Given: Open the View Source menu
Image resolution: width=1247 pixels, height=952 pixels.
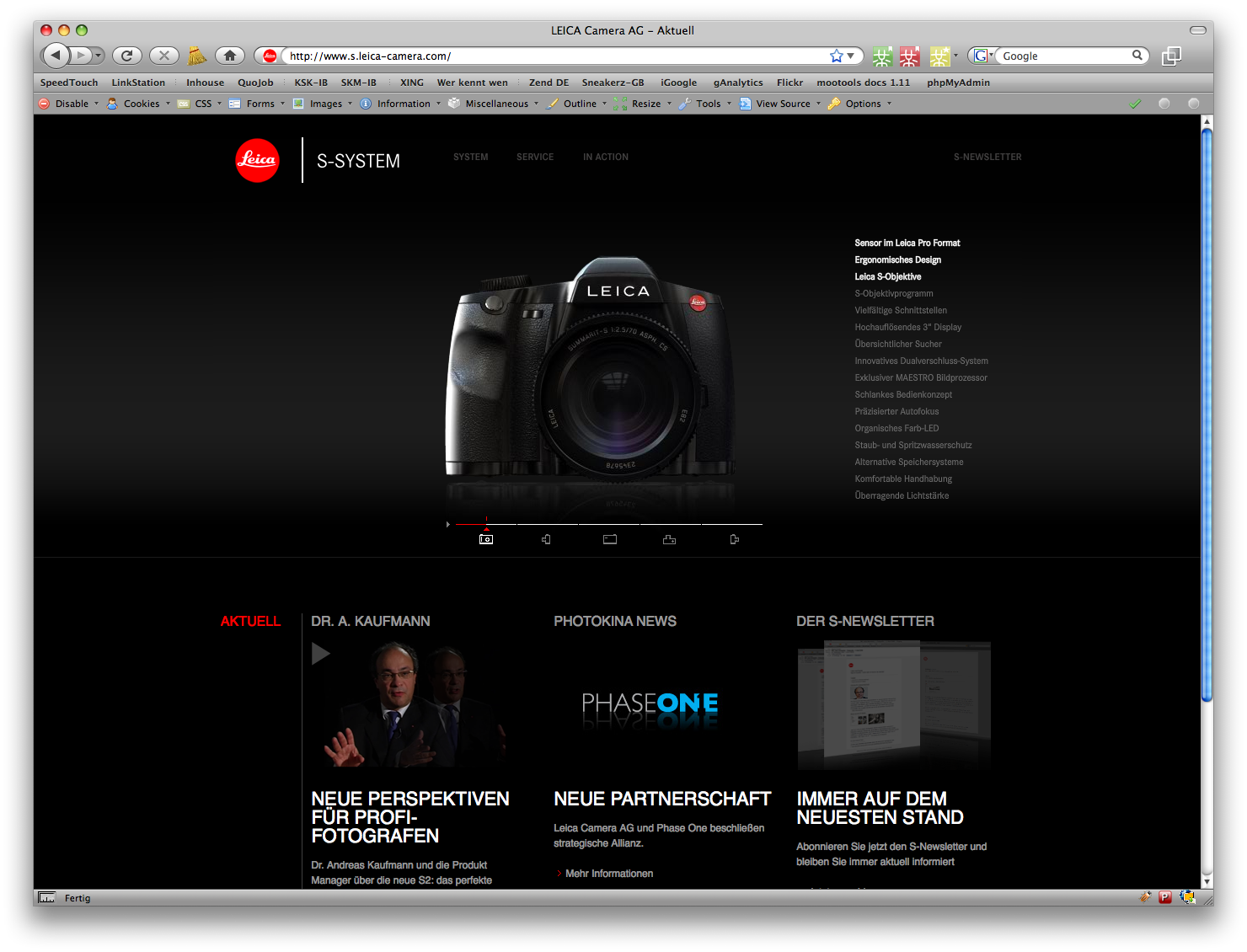Looking at the screenshot, I should pyautogui.click(x=780, y=104).
